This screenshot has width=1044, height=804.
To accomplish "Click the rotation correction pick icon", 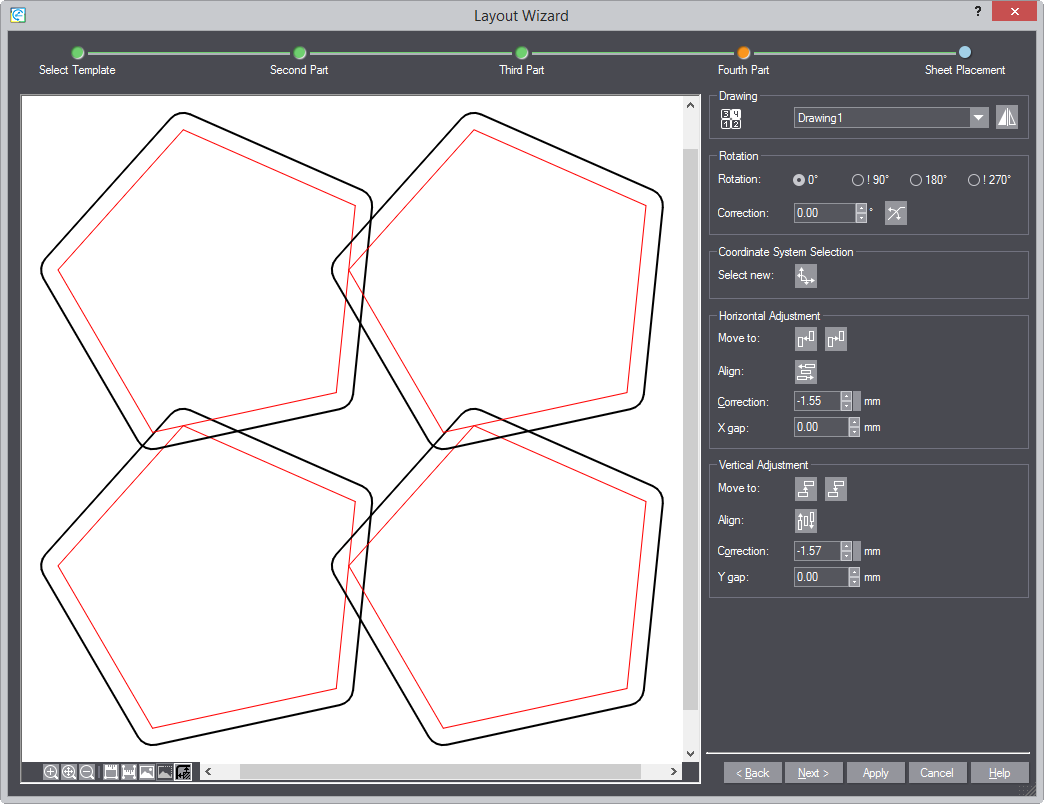I will (x=896, y=213).
